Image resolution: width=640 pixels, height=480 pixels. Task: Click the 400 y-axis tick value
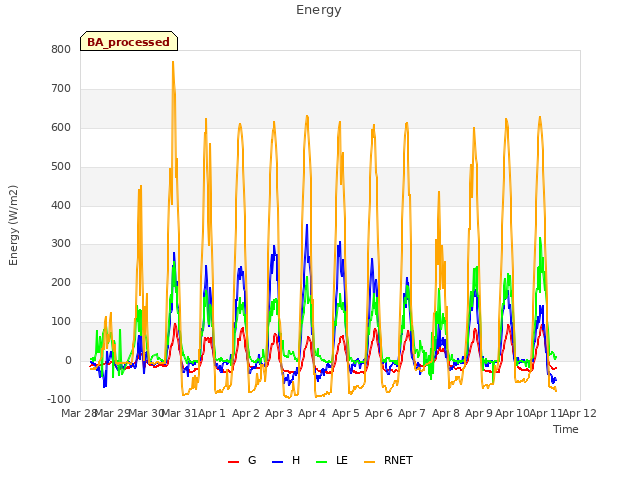61,205
